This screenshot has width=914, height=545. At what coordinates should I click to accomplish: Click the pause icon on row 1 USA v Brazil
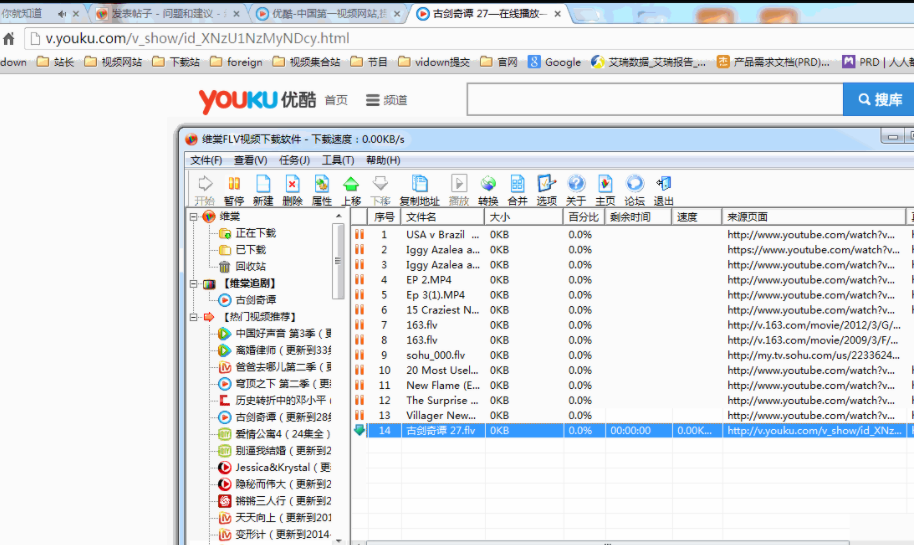360,234
